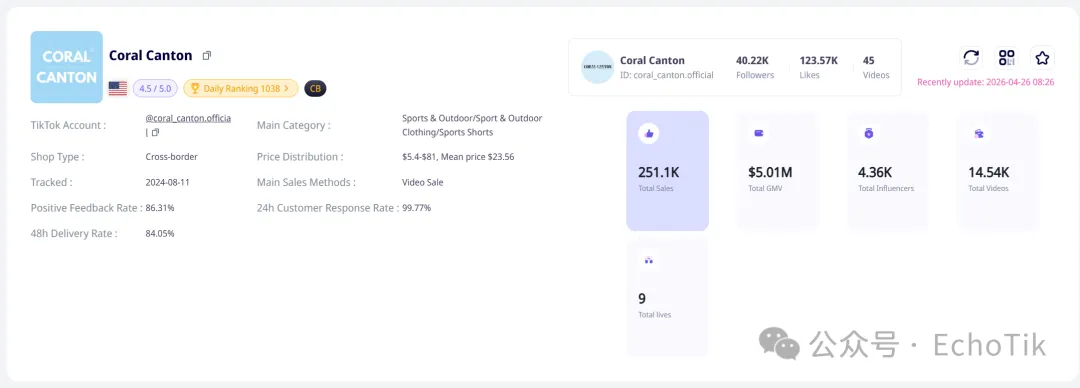
Task: Click the tracked date 2024-08-11
Action: [x=166, y=183]
